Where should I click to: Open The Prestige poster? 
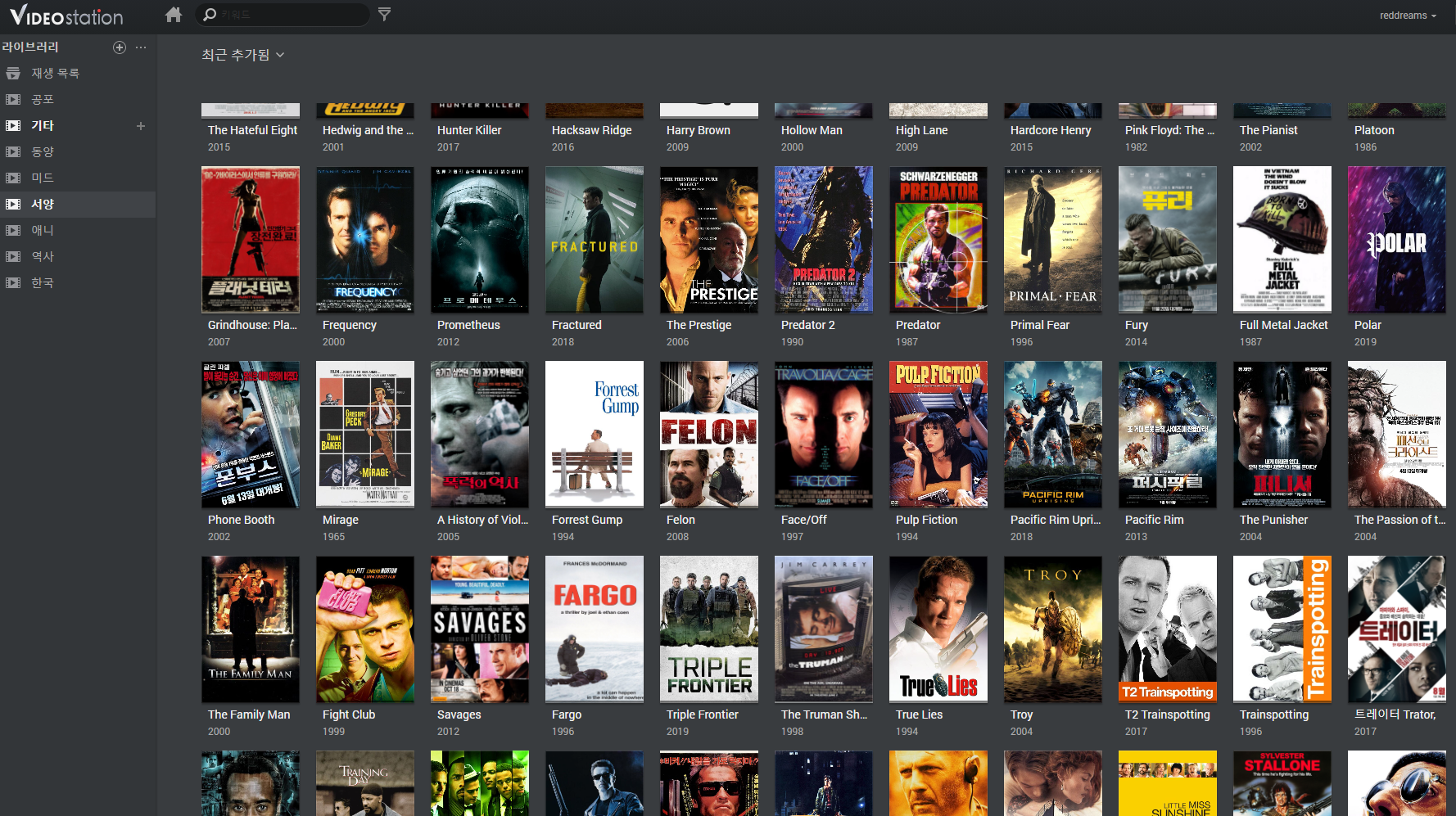(x=709, y=240)
